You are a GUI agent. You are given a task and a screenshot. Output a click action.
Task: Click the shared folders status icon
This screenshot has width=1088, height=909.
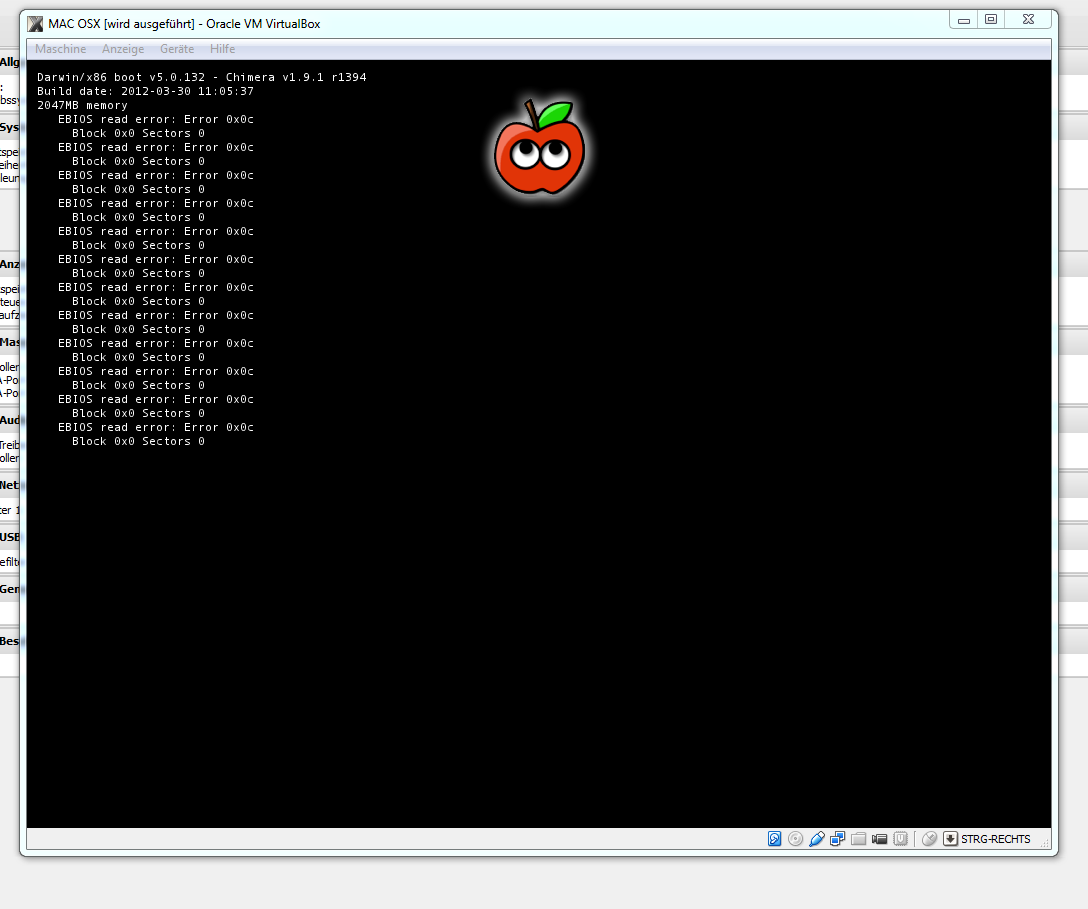(858, 839)
